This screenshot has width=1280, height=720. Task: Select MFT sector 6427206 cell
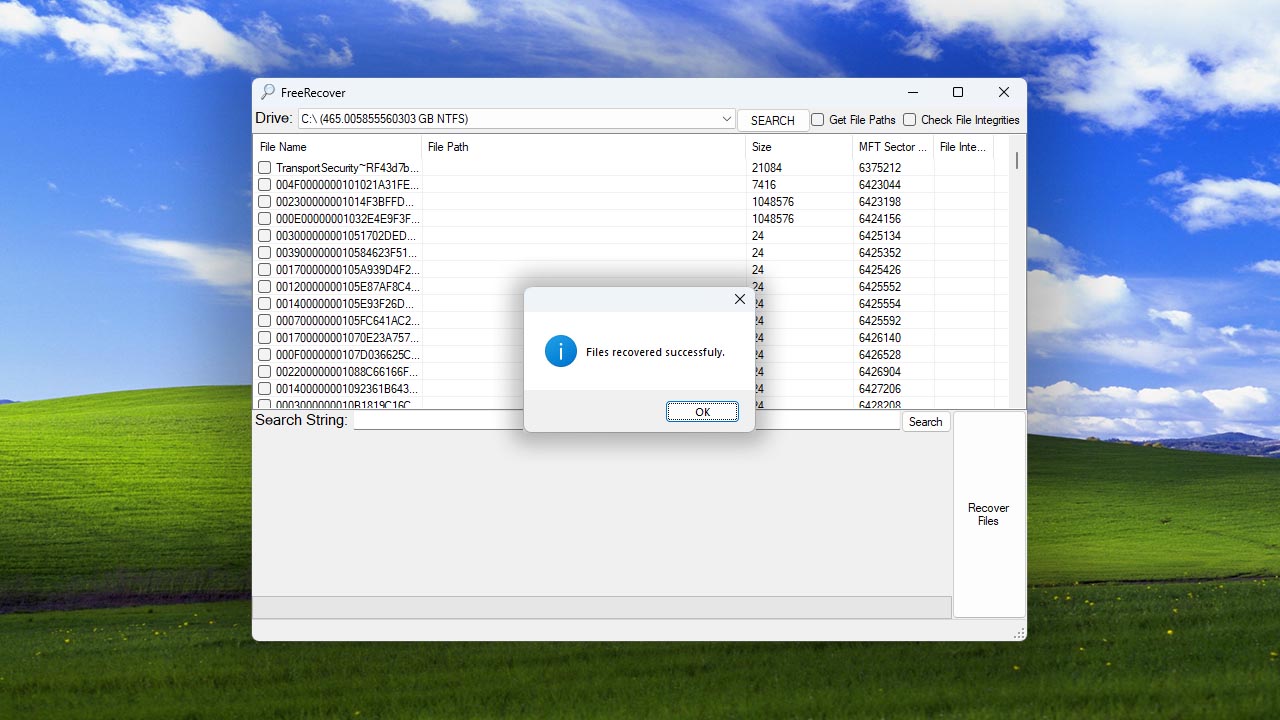click(x=880, y=389)
